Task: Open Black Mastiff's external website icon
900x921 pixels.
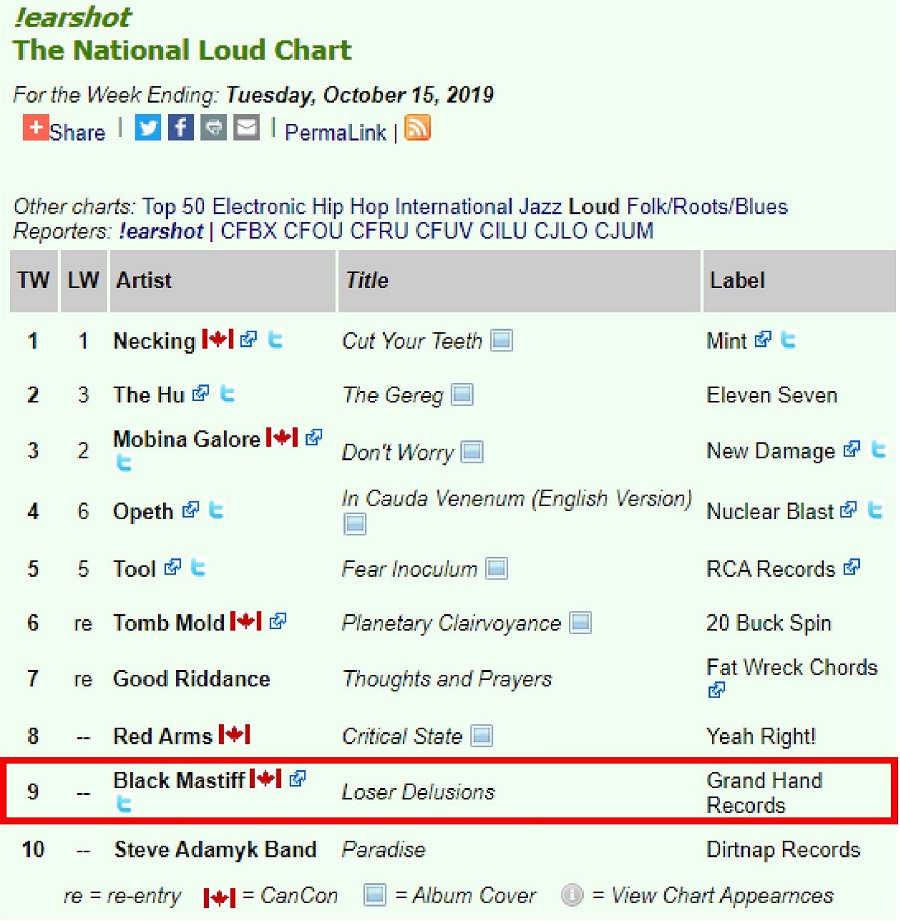Action: coord(297,779)
